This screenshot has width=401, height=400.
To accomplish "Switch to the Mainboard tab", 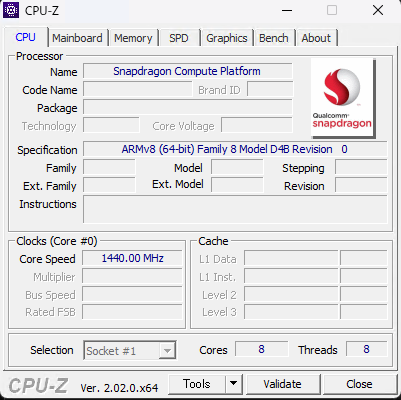I will pos(77,38).
